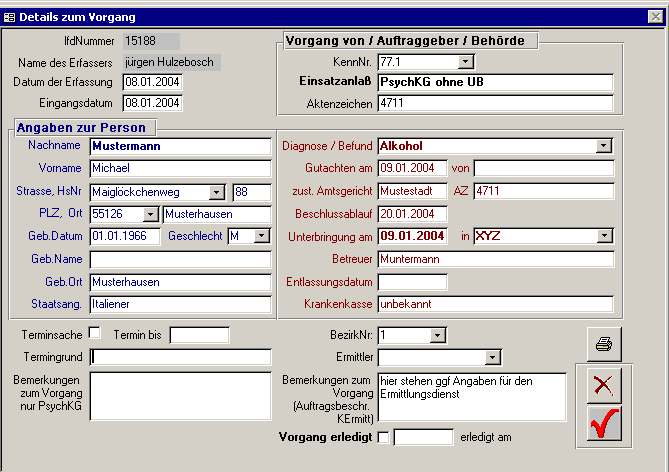The width and height of the screenshot is (669, 472).
Task: Expand the Geschlecht dropdown
Action: click(262, 236)
